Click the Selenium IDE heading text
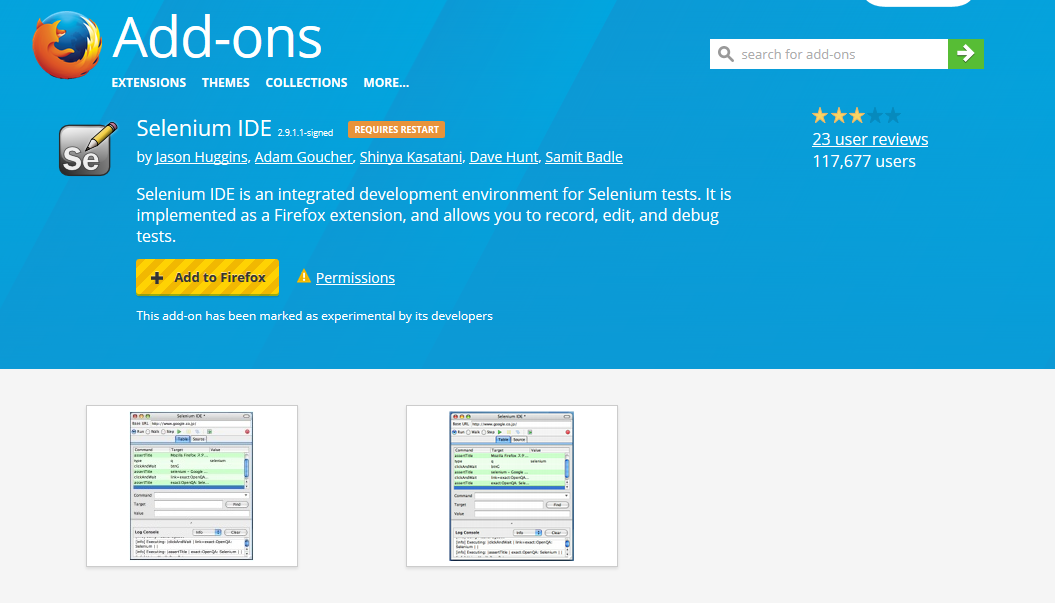Viewport: 1055px width, 612px height. (204, 128)
